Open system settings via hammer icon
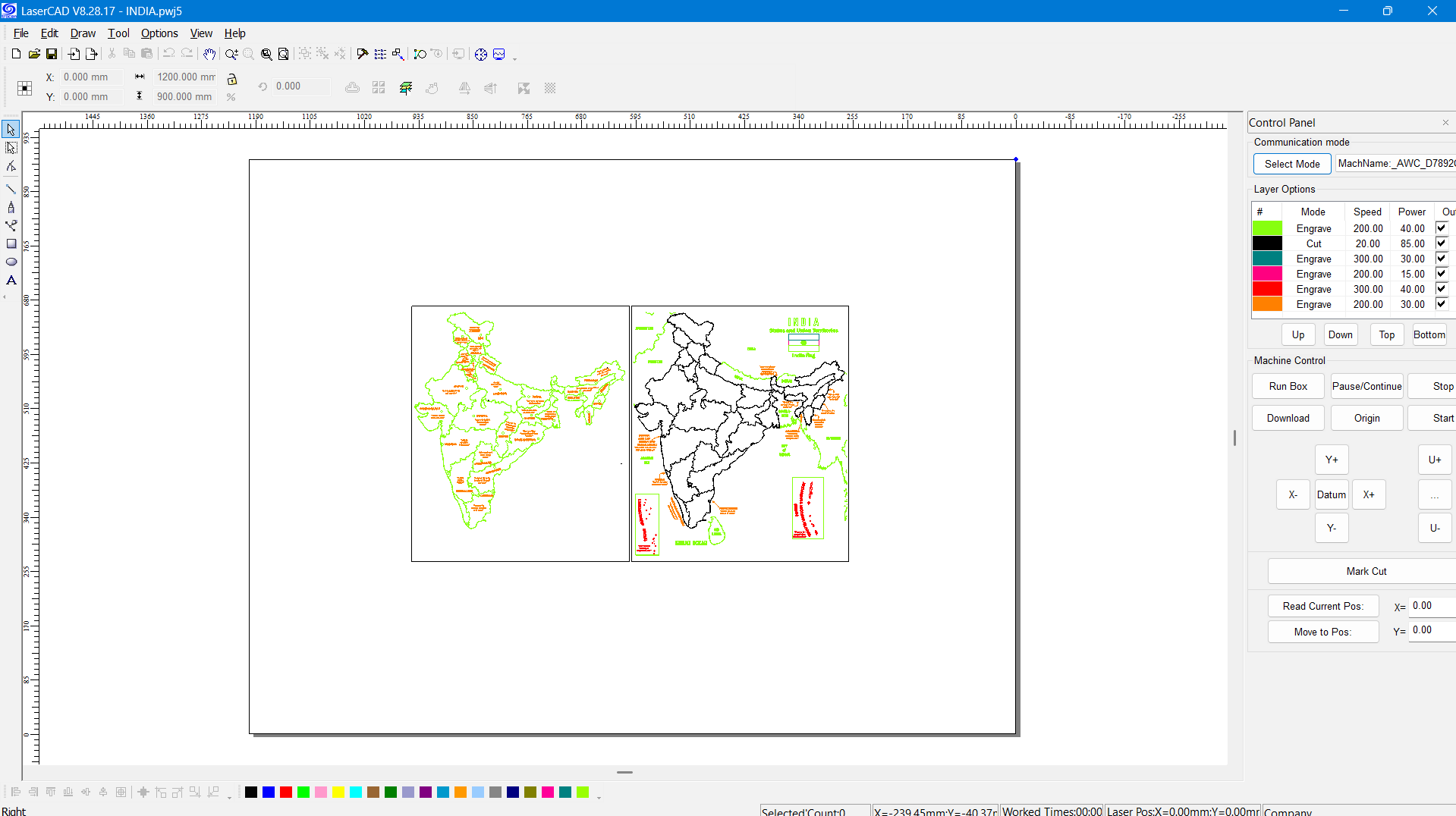The width and height of the screenshot is (1456, 816). [x=363, y=54]
